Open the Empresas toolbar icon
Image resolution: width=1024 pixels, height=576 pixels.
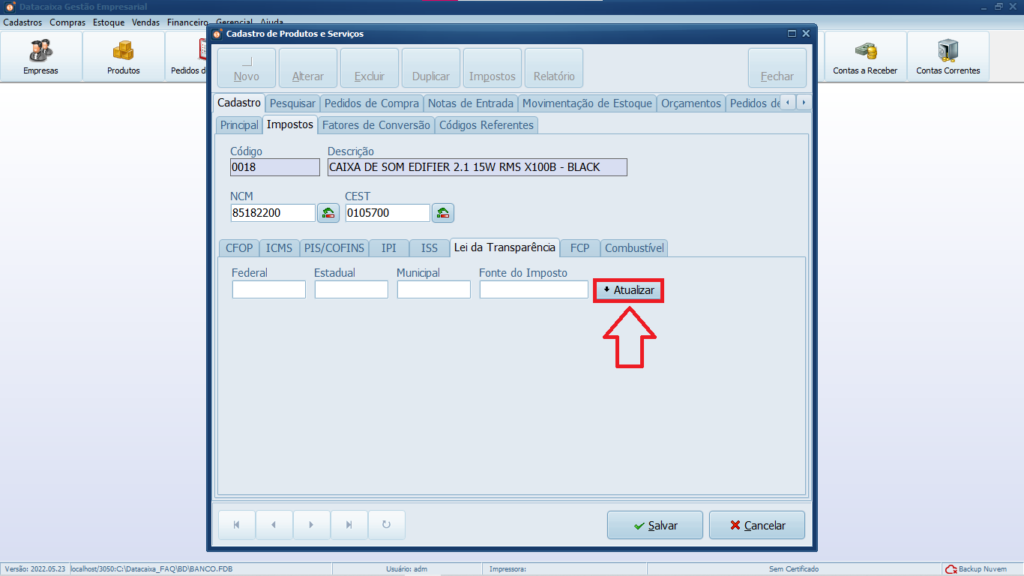[41, 57]
